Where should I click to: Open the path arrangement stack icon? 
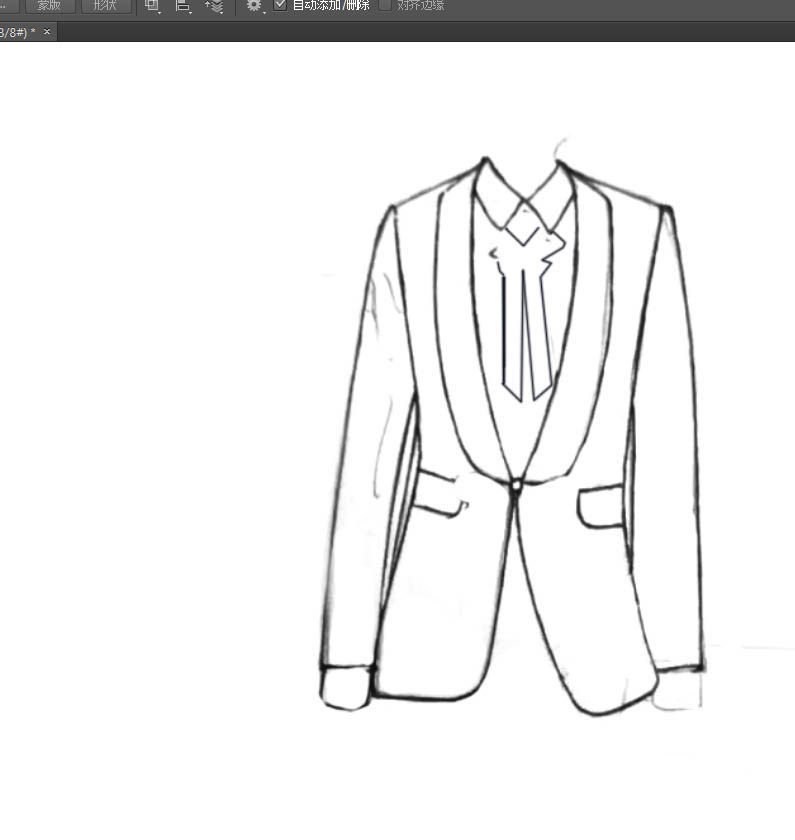click(214, 5)
